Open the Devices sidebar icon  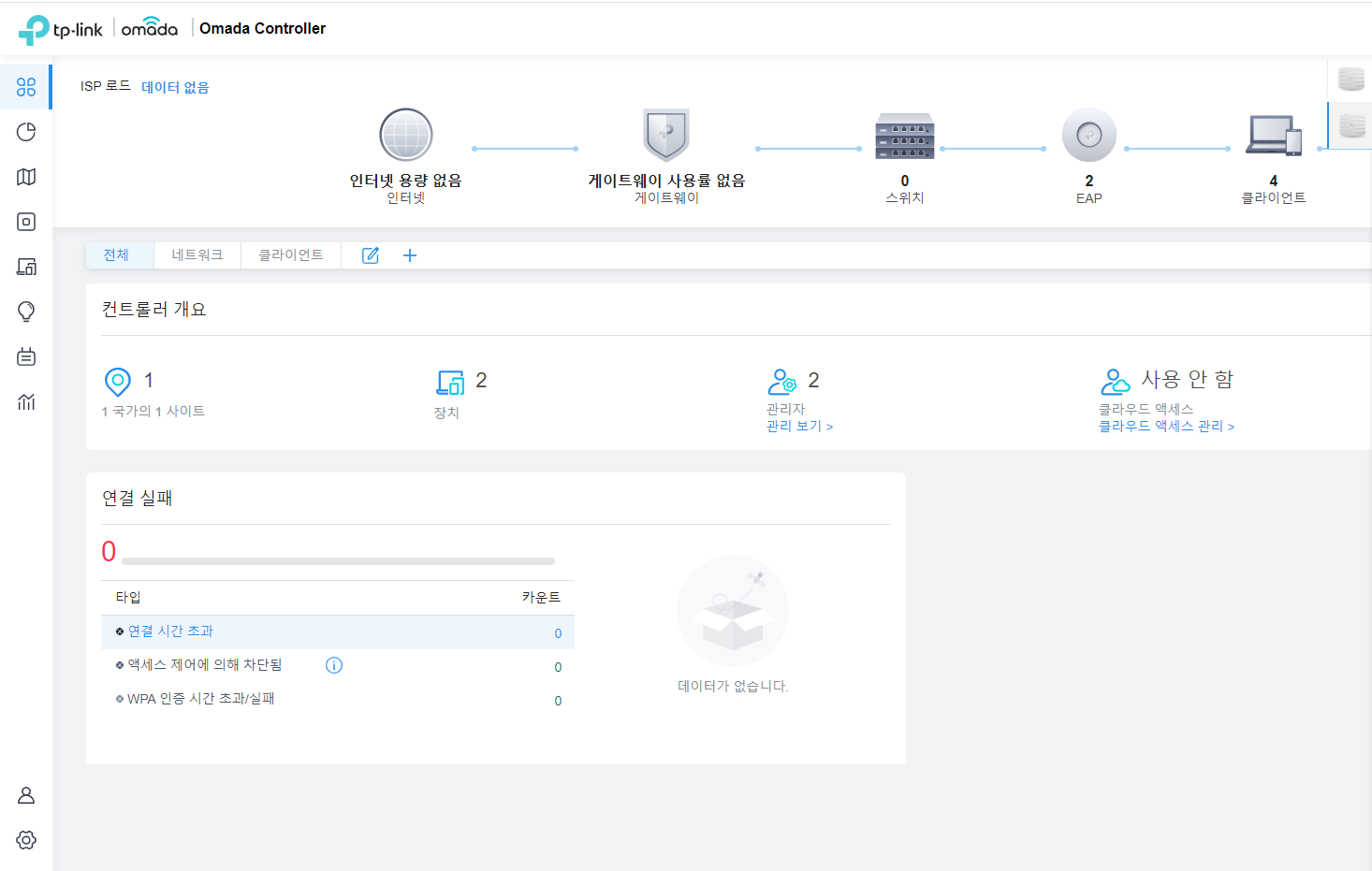(x=26, y=222)
